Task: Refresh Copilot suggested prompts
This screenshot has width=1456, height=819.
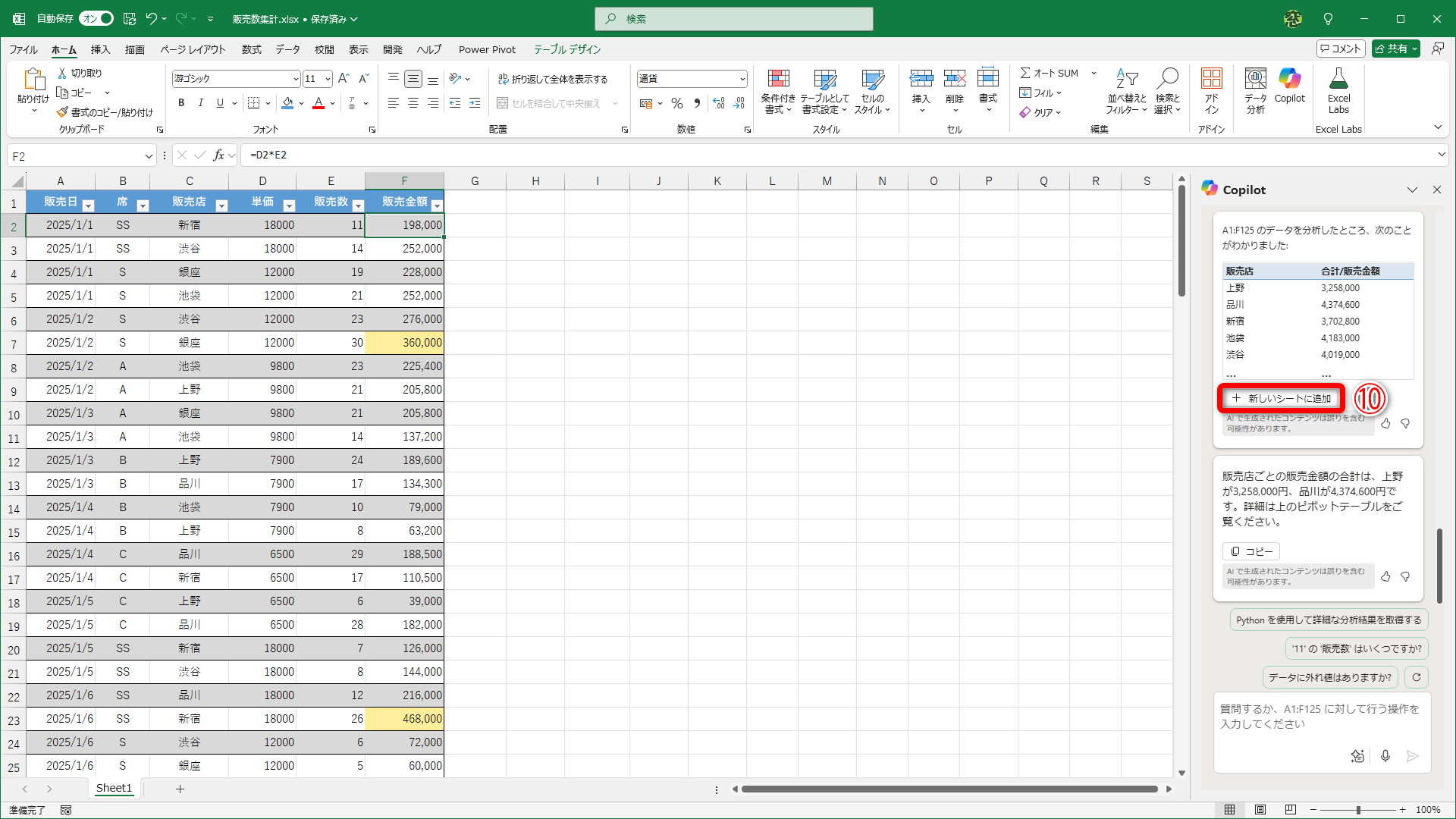Action: (1417, 677)
